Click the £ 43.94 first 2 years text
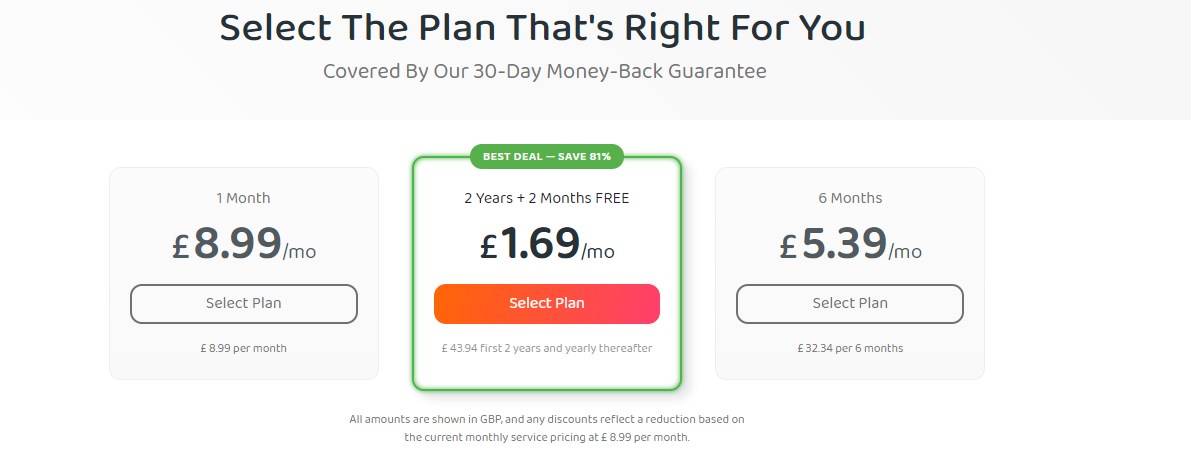The width and height of the screenshot is (1191, 466). 546,348
